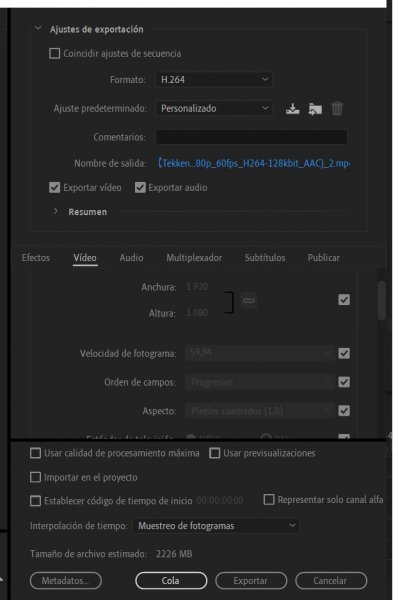The image size is (398, 600).
Task: Click the Comentarios input field
Action: (251, 137)
